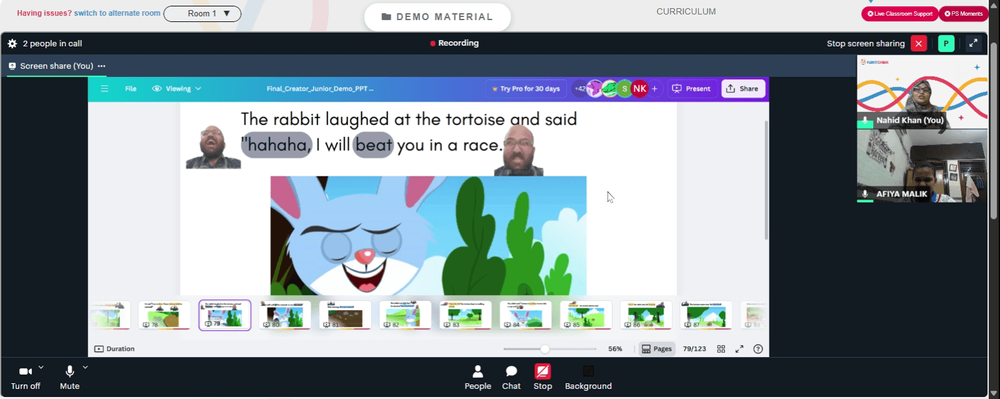The image size is (1000, 399).
Task: Select page thumbnail 78
Action: (x=165, y=316)
